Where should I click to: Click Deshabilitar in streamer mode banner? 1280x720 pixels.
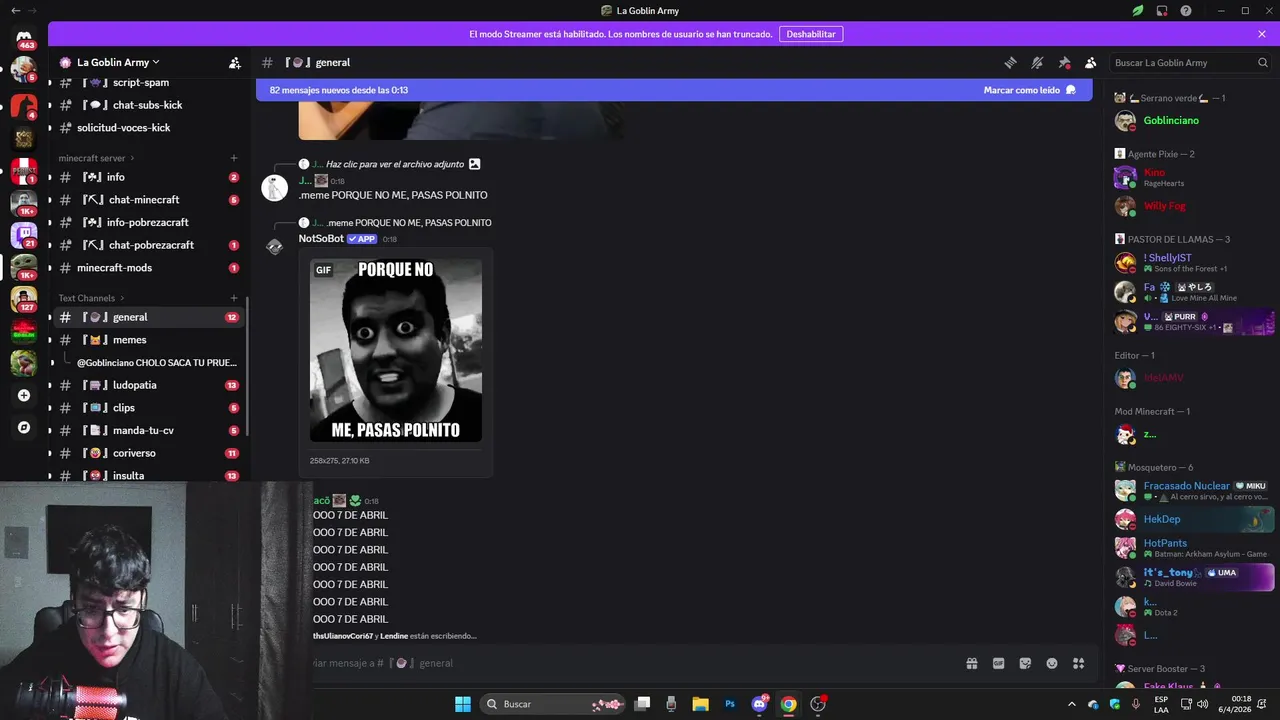[x=811, y=34]
